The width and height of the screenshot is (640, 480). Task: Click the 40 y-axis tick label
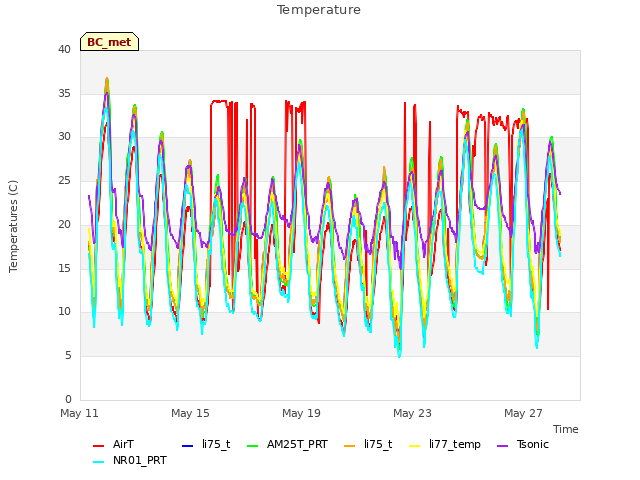[64, 50]
